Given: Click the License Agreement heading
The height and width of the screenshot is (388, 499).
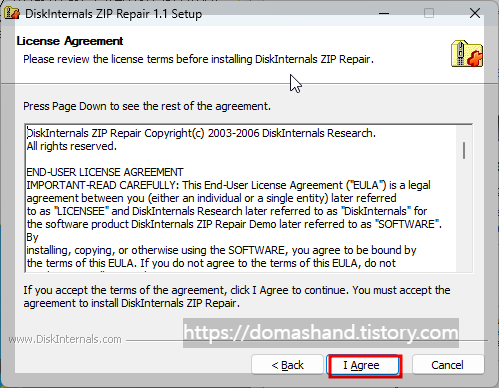Looking at the screenshot, I should tap(70, 41).
